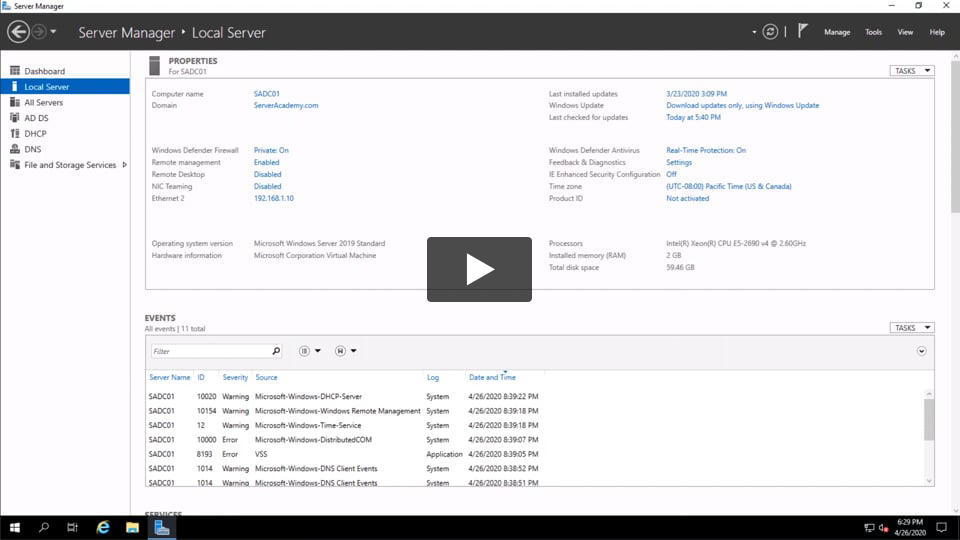Screen dimensions: 960x540
Task: Expand File and Storage Services
Action: coord(124,165)
